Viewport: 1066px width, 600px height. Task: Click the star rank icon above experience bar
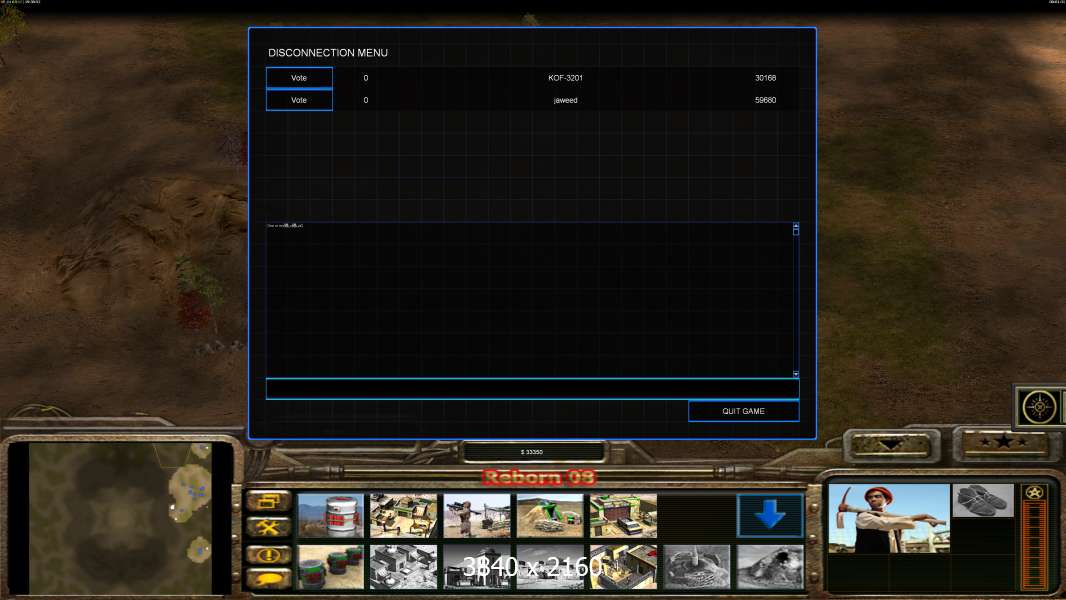[x=1034, y=493]
